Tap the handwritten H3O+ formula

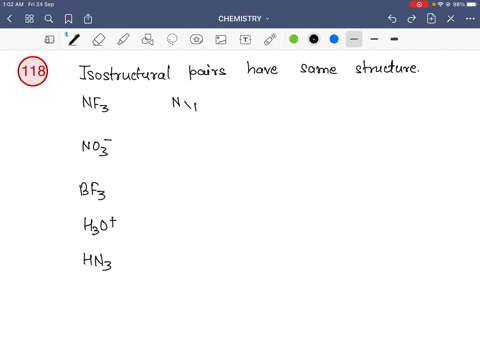point(100,226)
